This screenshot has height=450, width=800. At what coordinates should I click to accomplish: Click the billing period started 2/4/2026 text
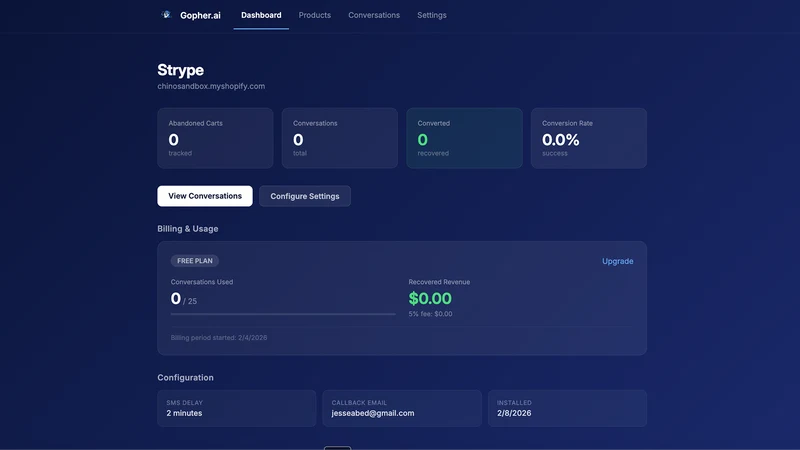pos(219,338)
